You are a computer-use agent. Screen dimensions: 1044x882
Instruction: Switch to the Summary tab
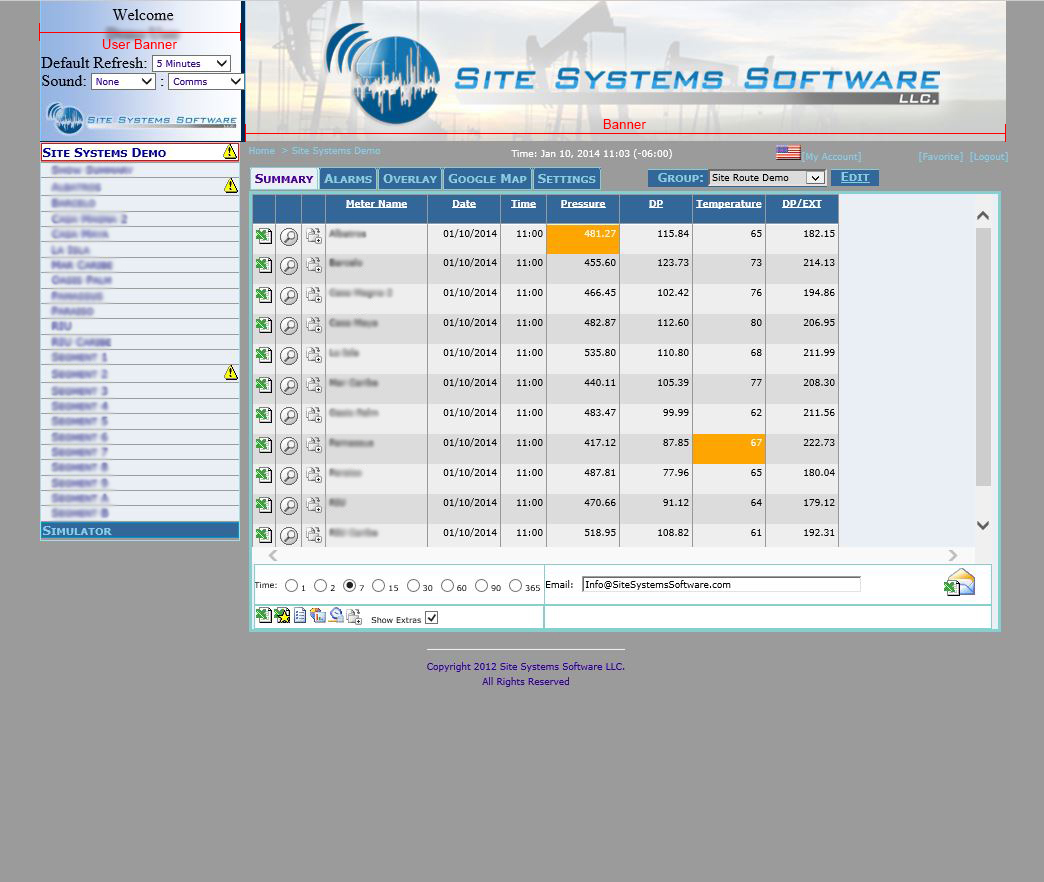tap(284, 178)
